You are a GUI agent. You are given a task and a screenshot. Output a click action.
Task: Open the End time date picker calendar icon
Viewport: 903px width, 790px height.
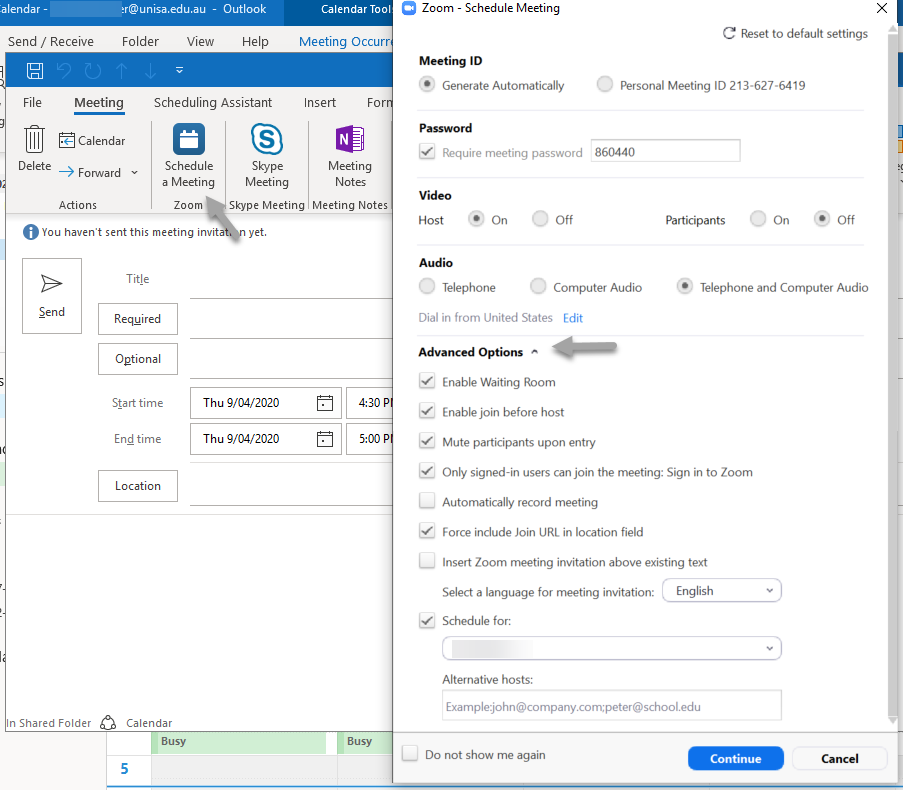tap(325, 439)
